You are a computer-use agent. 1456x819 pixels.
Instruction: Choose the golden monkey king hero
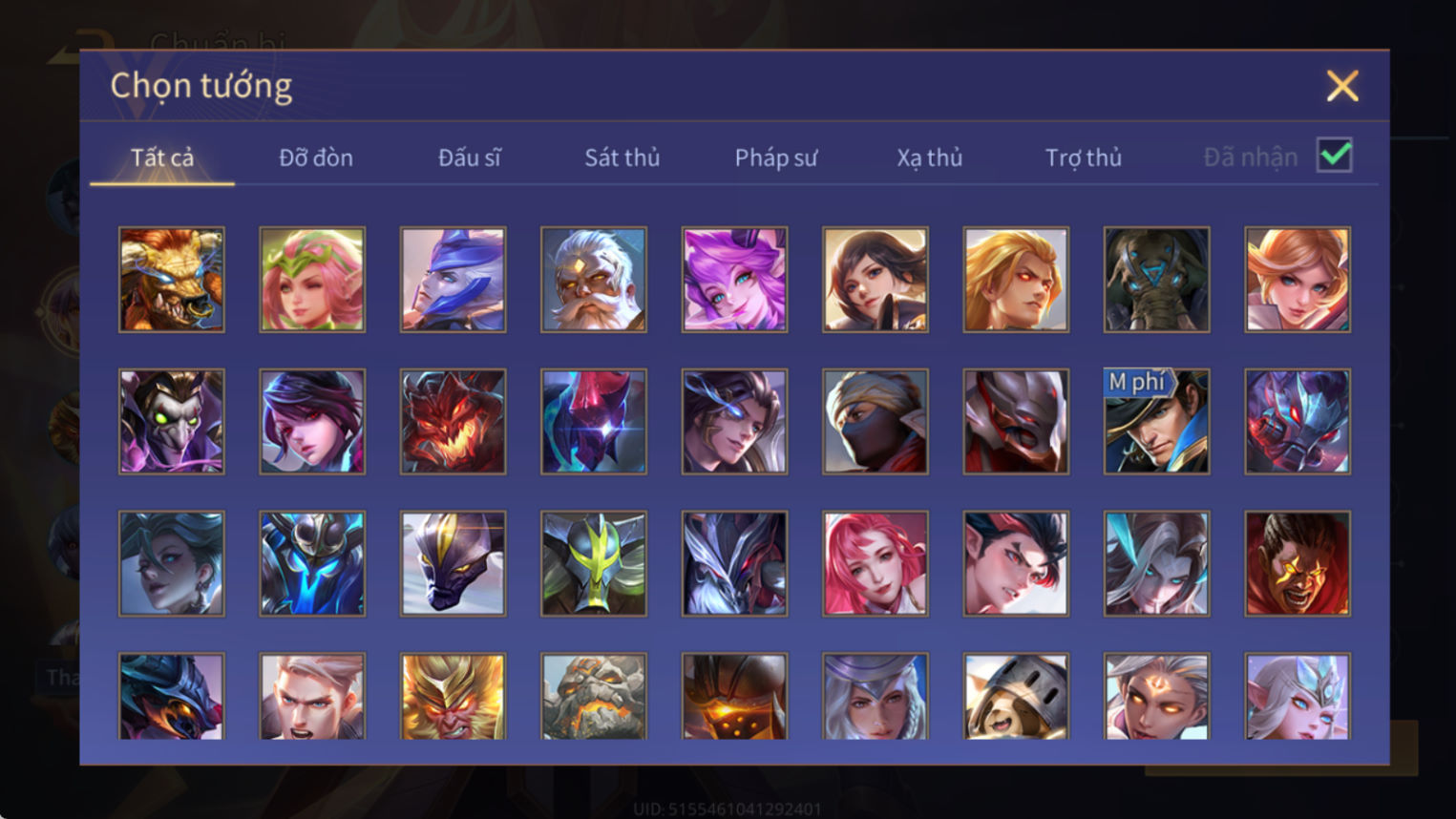tap(453, 696)
